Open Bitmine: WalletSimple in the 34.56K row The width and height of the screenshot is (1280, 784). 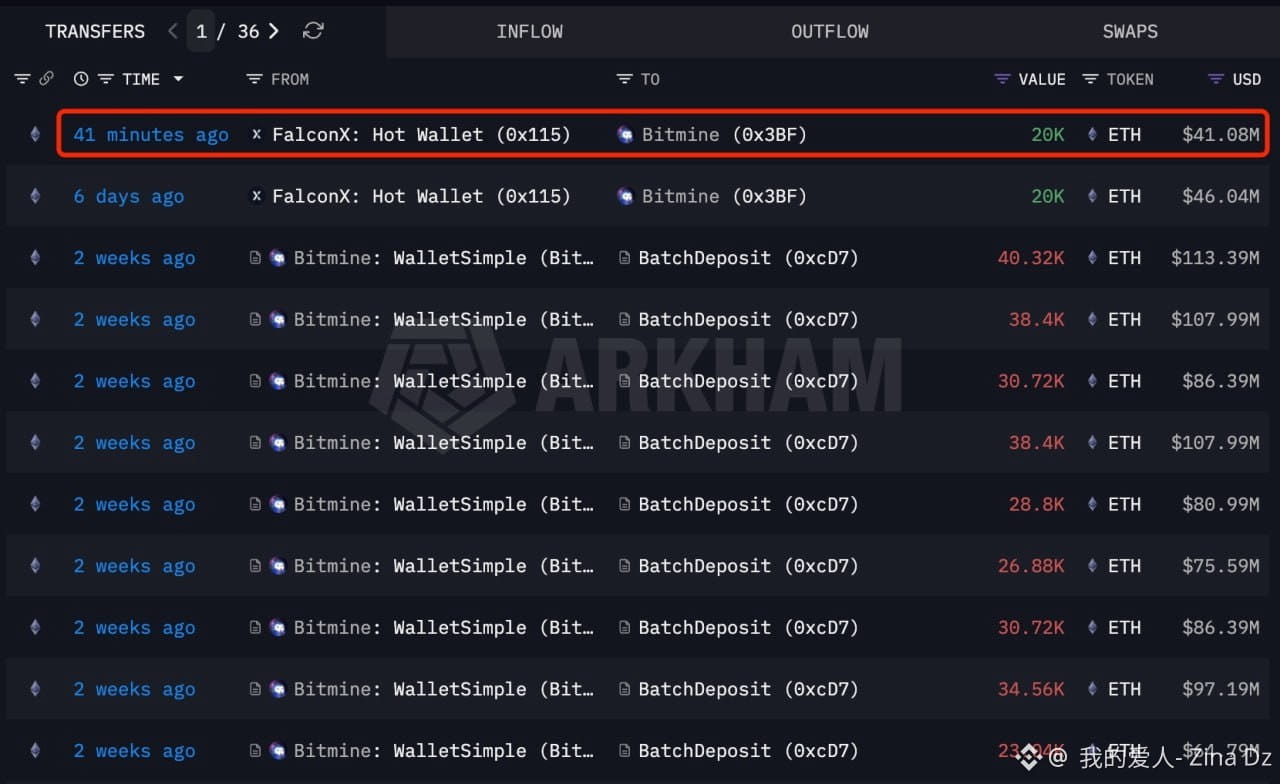[x=444, y=689]
